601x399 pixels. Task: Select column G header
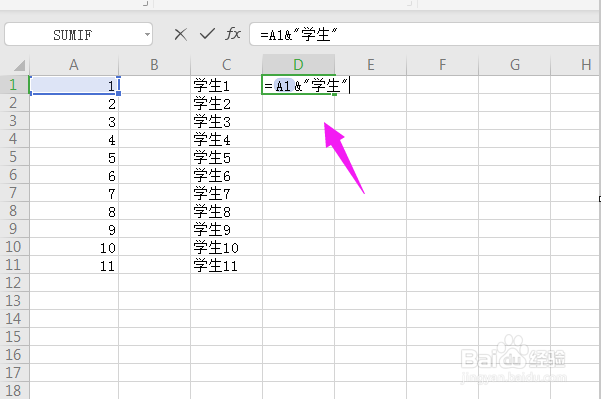tap(515, 65)
